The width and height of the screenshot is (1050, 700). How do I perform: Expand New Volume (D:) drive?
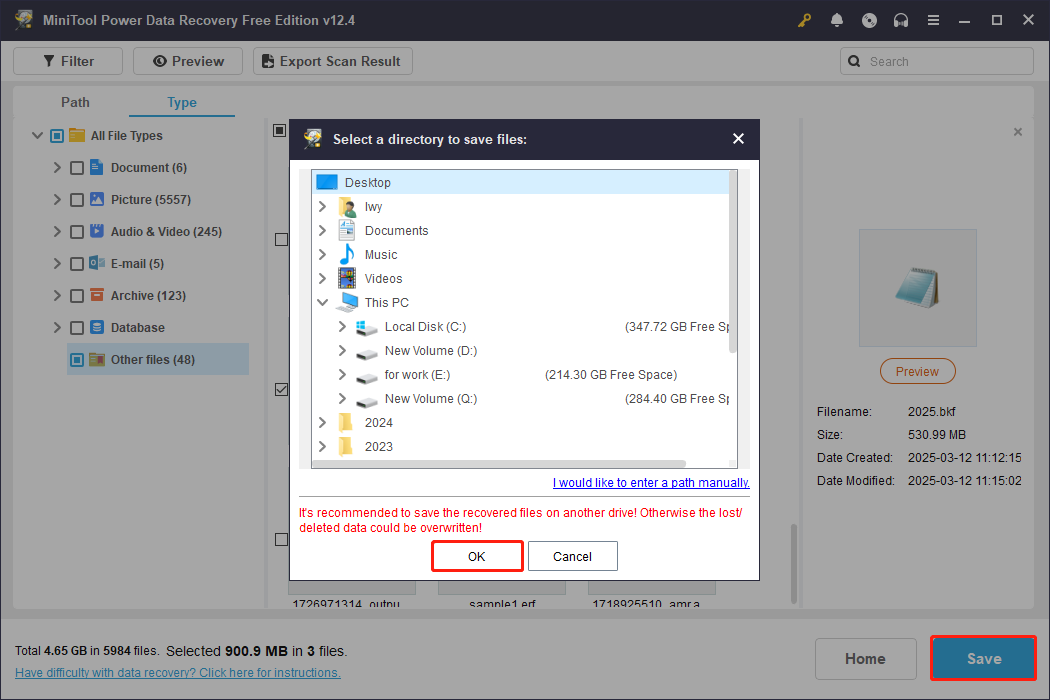tap(342, 350)
